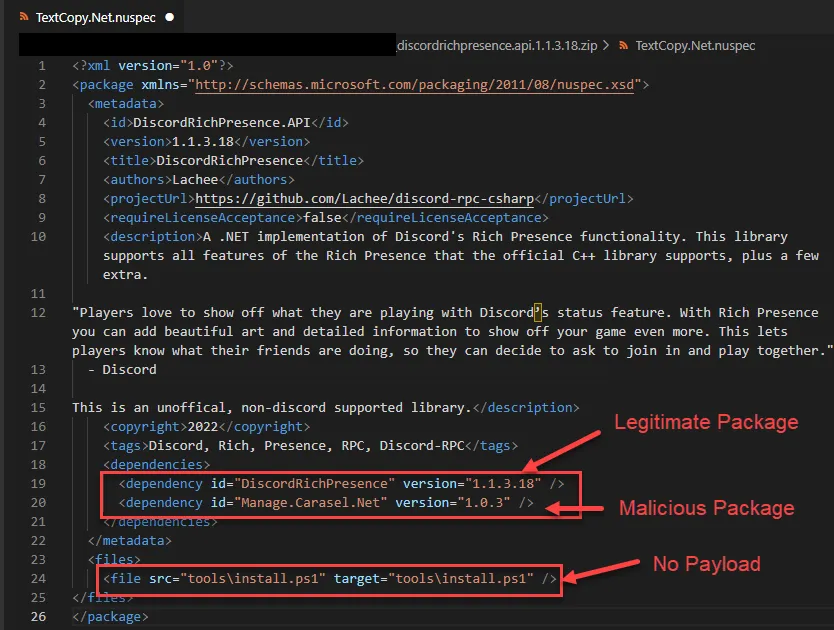Click the text DiscordRichPresence.API in the id tag
Screen dimensions: 834x630
pyautogui.click(x=222, y=123)
